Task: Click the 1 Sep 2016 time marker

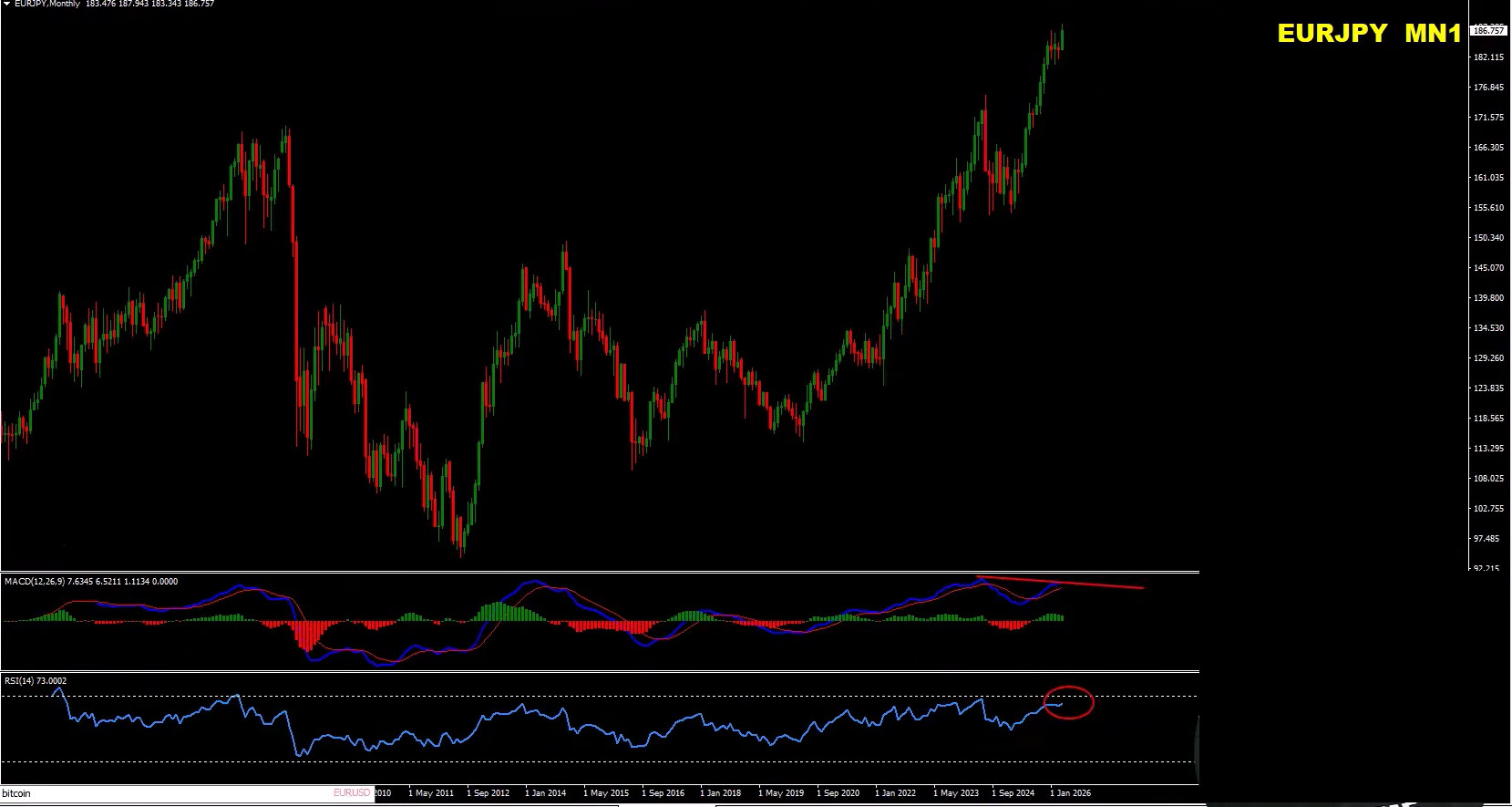Action: pyautogui.click(x=663, y=793)
